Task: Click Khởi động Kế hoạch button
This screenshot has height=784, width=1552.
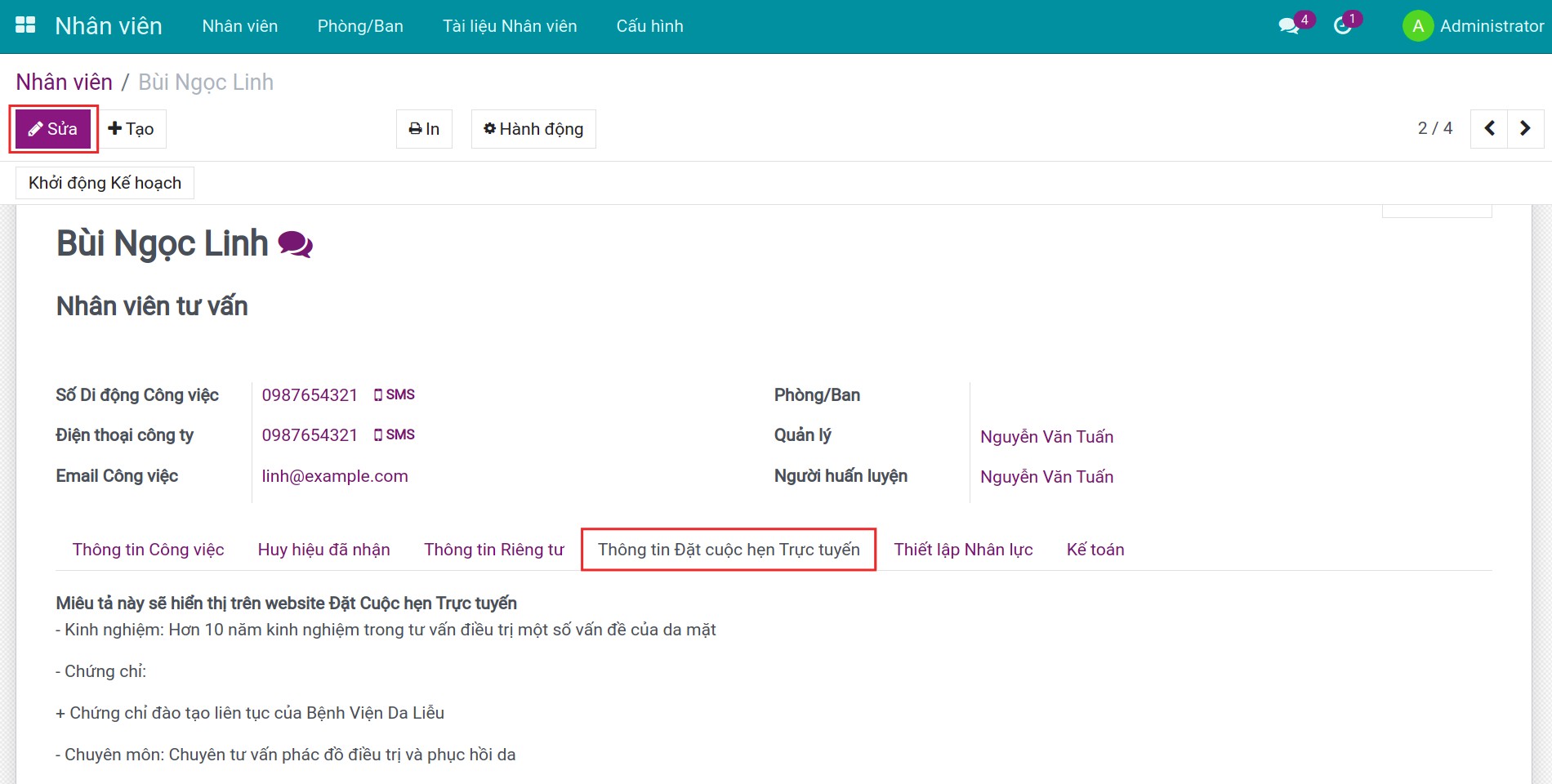Action: coord(105,183)
